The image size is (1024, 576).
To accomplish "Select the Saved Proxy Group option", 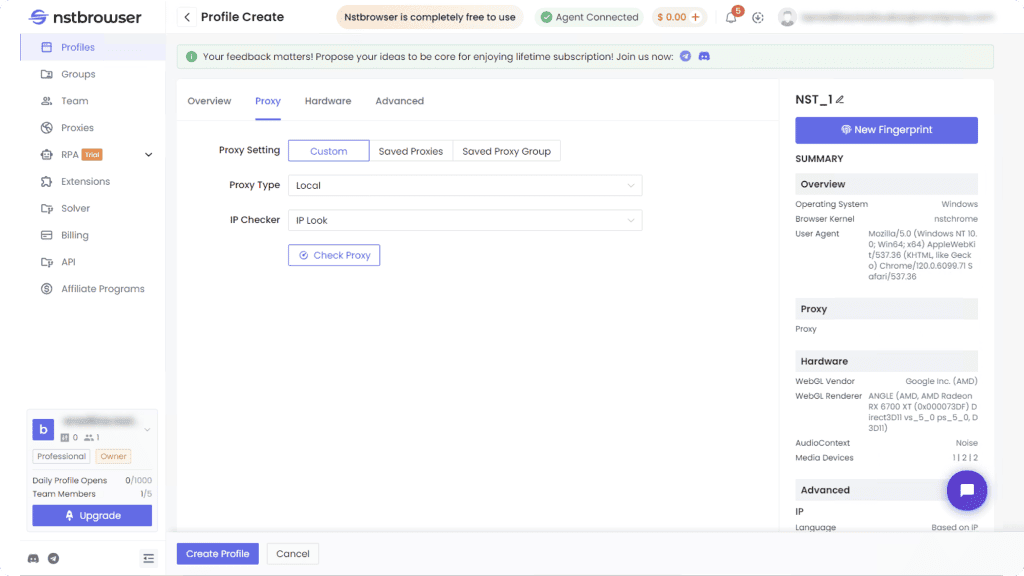I will coord(506,151).
